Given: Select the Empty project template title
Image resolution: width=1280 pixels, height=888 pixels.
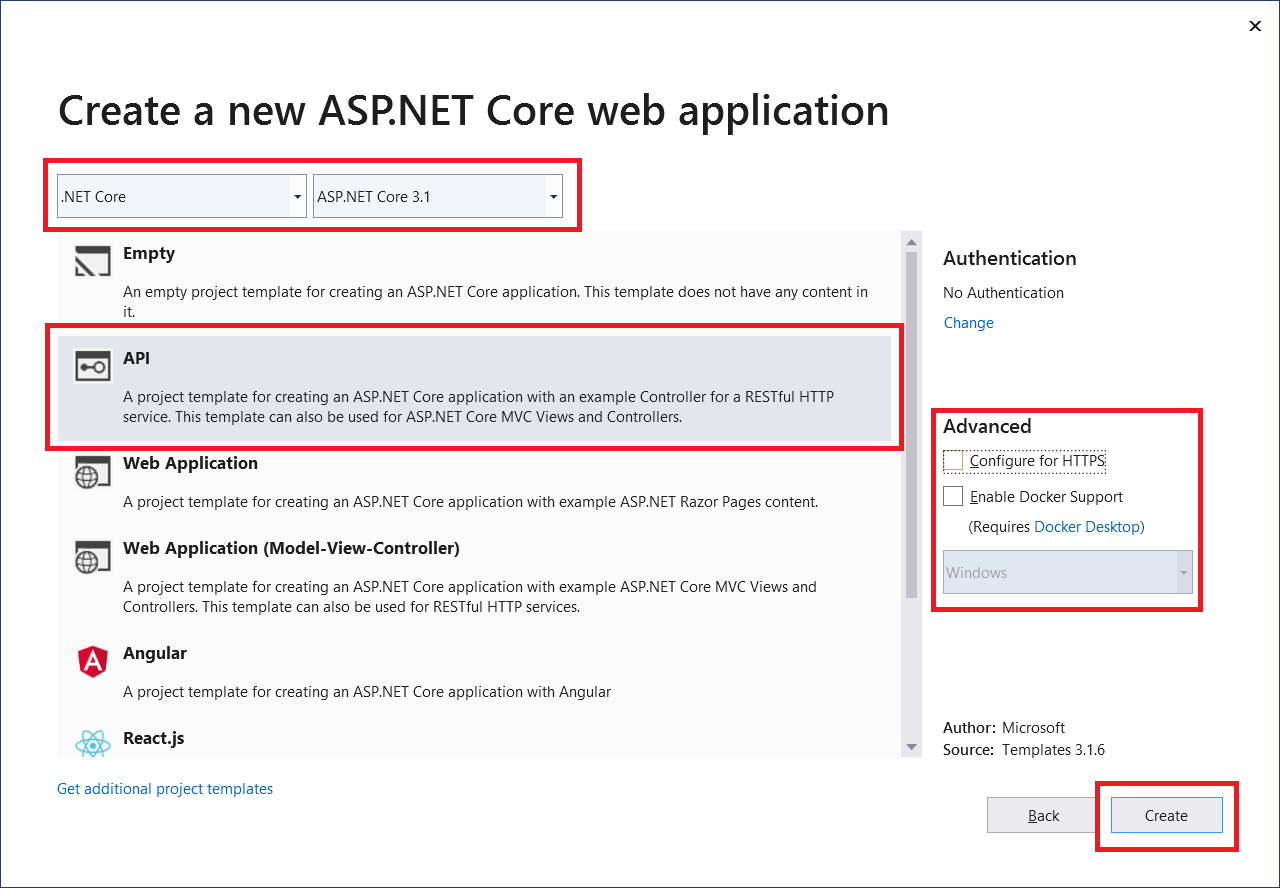Looking at the screenshot, I should coord(149,253).
